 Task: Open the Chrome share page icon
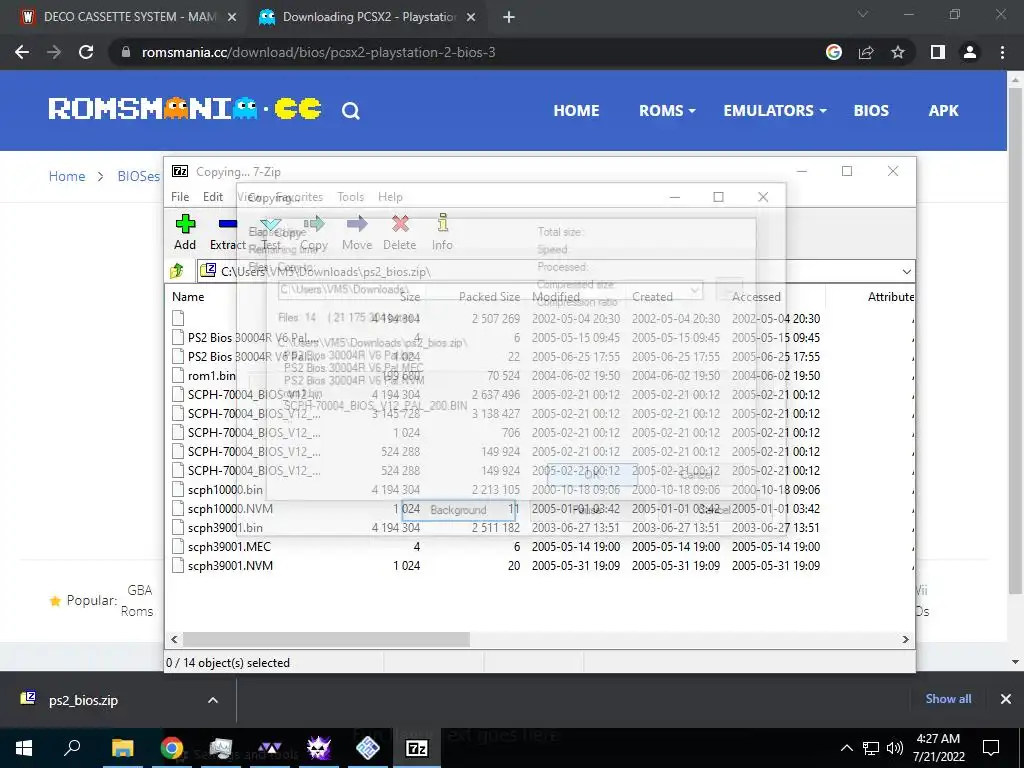pyautogui.click(x=866, y=52)
